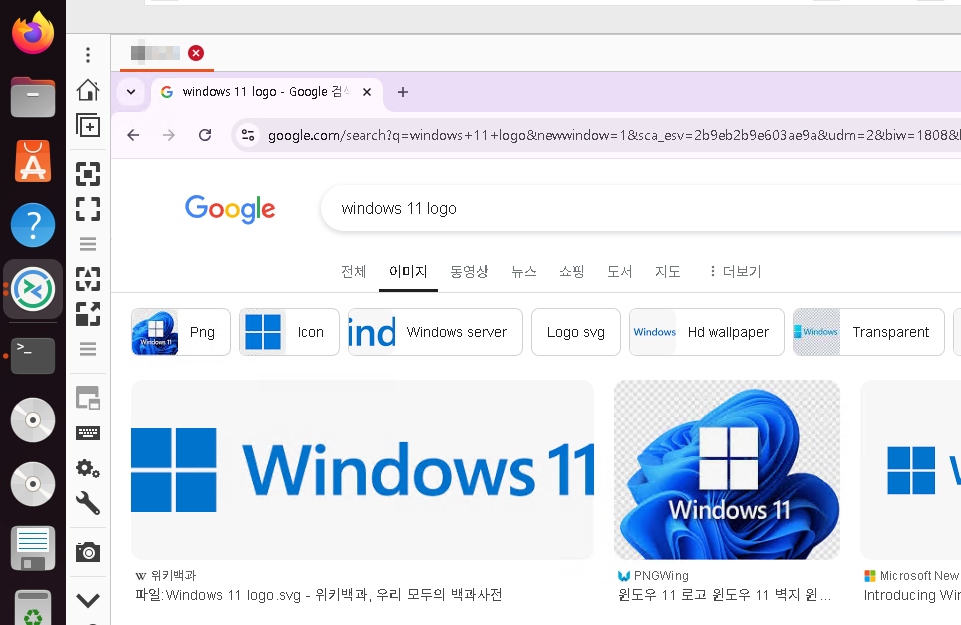
Task: Expand the 더보기 more menu
Action: coord(734,271)
